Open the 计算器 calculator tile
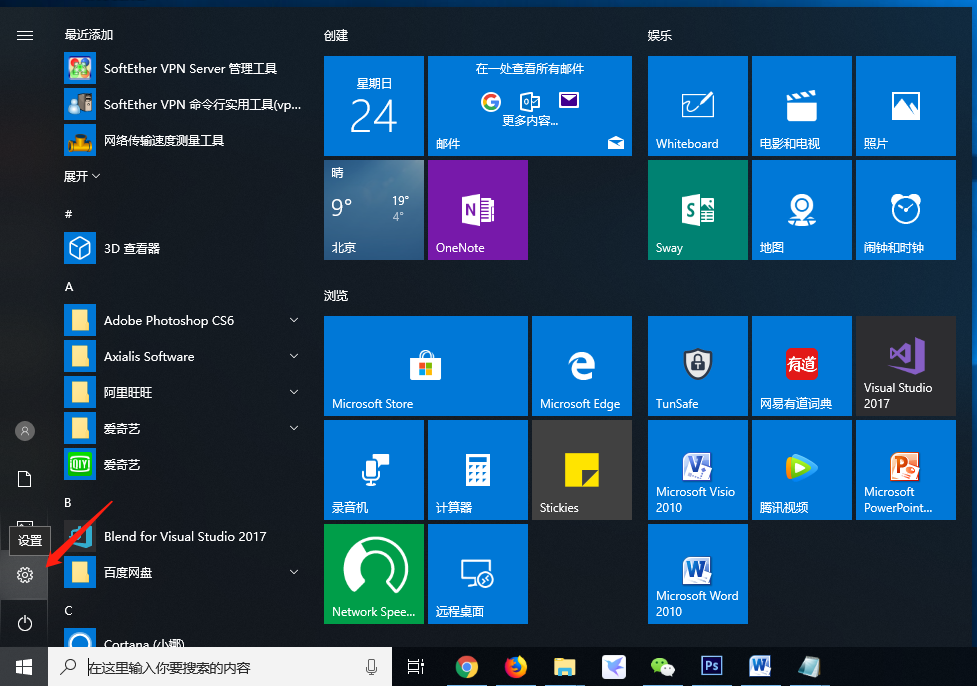The height and width of the screenshot is (686, 977). tap(478, 470)
